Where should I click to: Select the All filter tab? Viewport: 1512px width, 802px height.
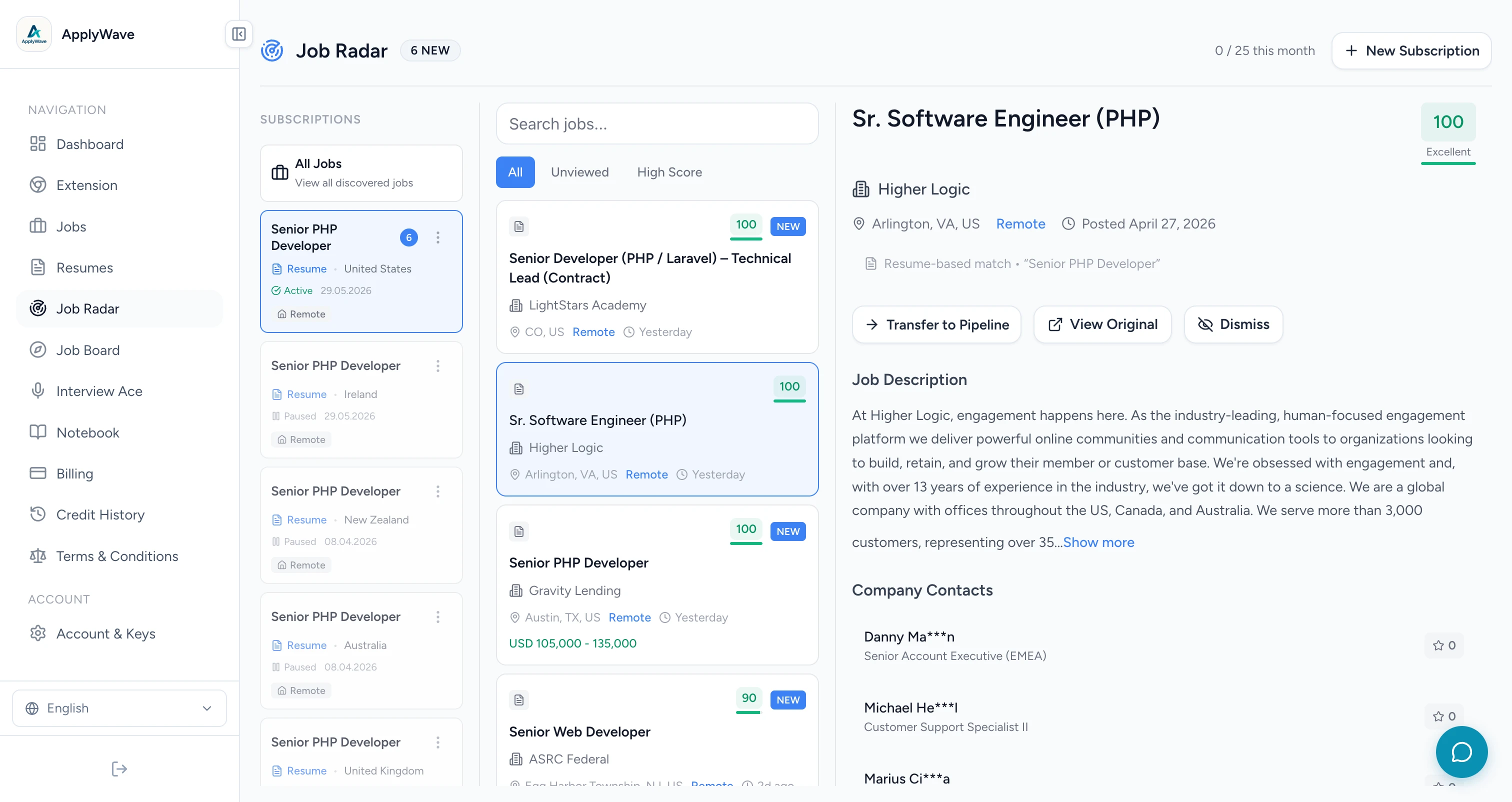point(515,172)
